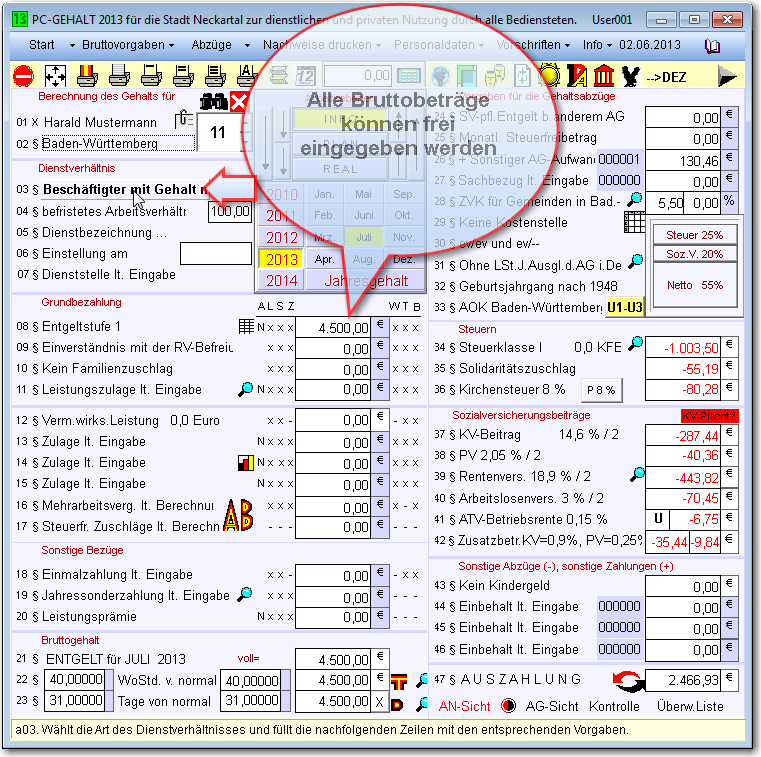Click the P 8 % Kirchensteuer button
The width and height of the screenshot is (761, 757).
tap(601, 390)
